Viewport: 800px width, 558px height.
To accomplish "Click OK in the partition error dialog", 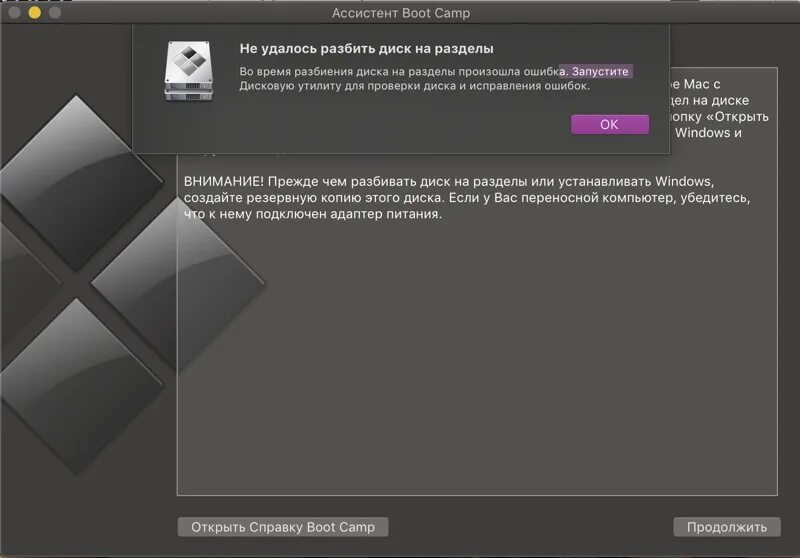I will click(610, 124).
